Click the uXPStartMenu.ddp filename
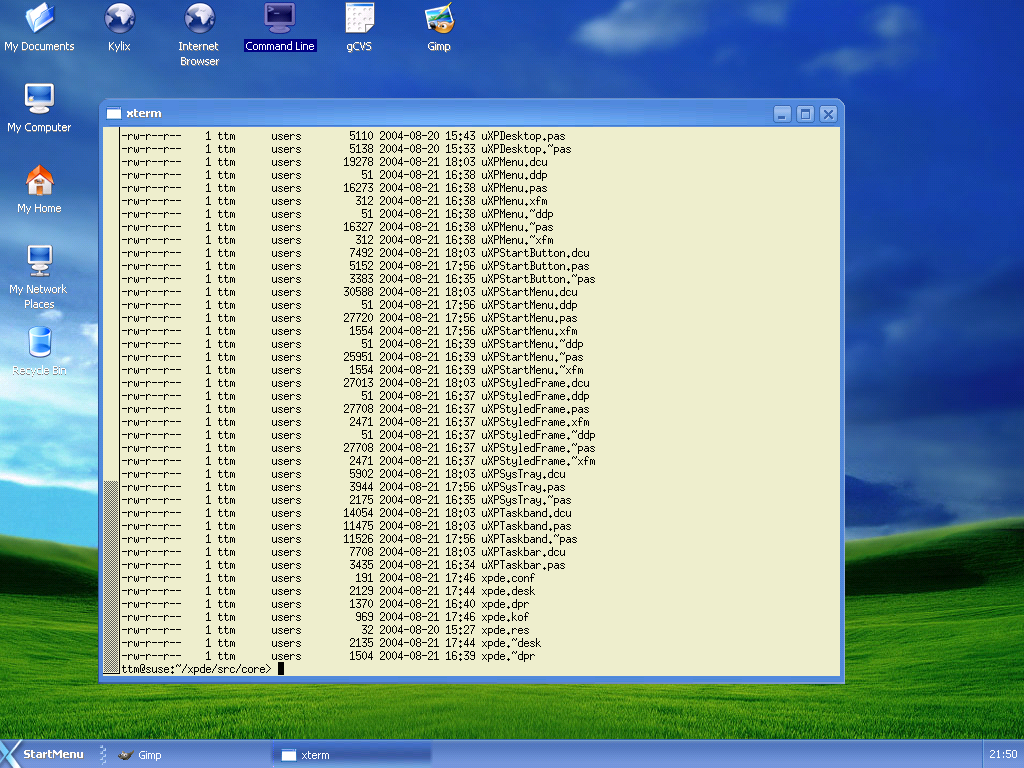This screenshot has width=1024, height=768. [x=529, y=305]
